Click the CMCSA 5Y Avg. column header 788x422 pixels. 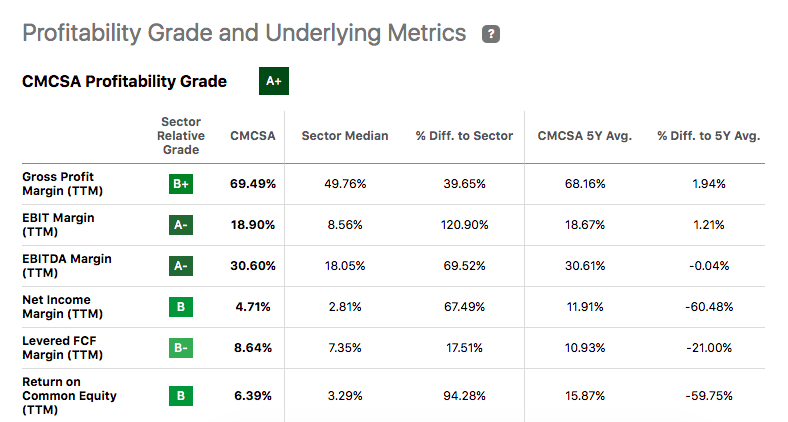pyautogui.click(x=584, y=136)
